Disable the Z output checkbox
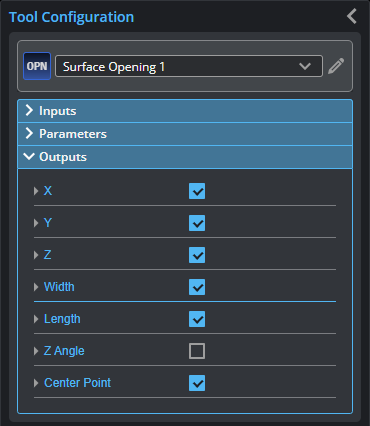The width and height of the screenshot is (370, 426). (197, 255)
